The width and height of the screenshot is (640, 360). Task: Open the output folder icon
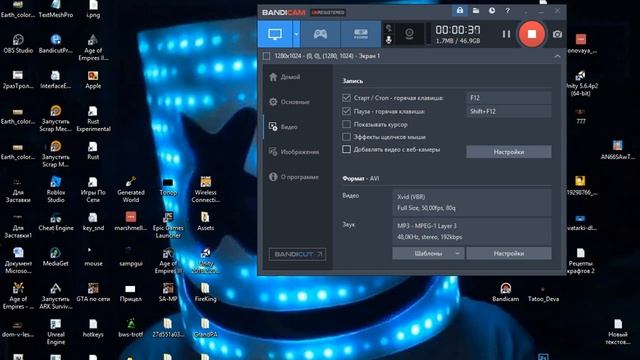(x=476, y=11)
